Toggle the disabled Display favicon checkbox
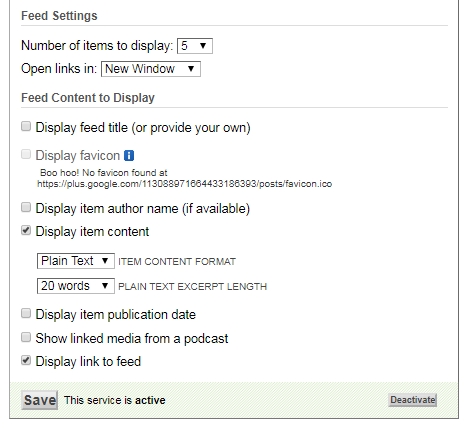The height and width of the screenshot is (433, 470). [x=26, y=154]
